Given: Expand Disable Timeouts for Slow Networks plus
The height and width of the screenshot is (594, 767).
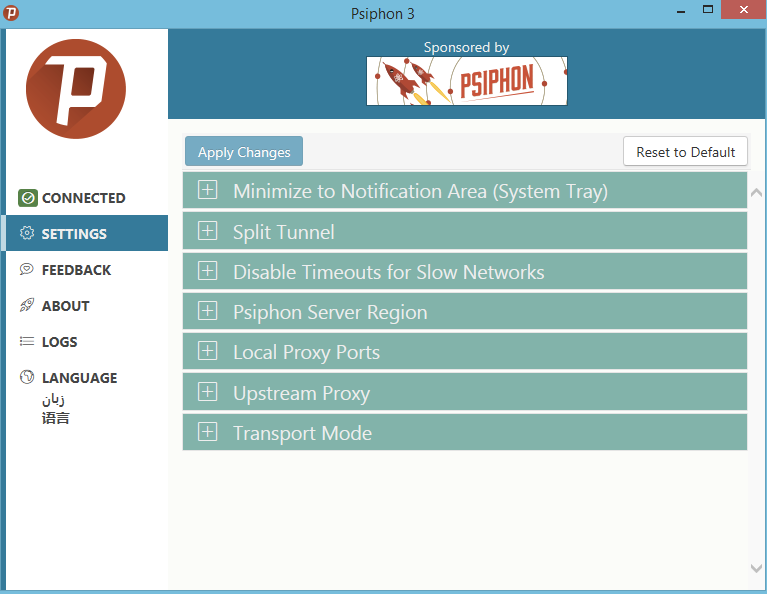Looking at the screenshot, I should coord(207,271).
